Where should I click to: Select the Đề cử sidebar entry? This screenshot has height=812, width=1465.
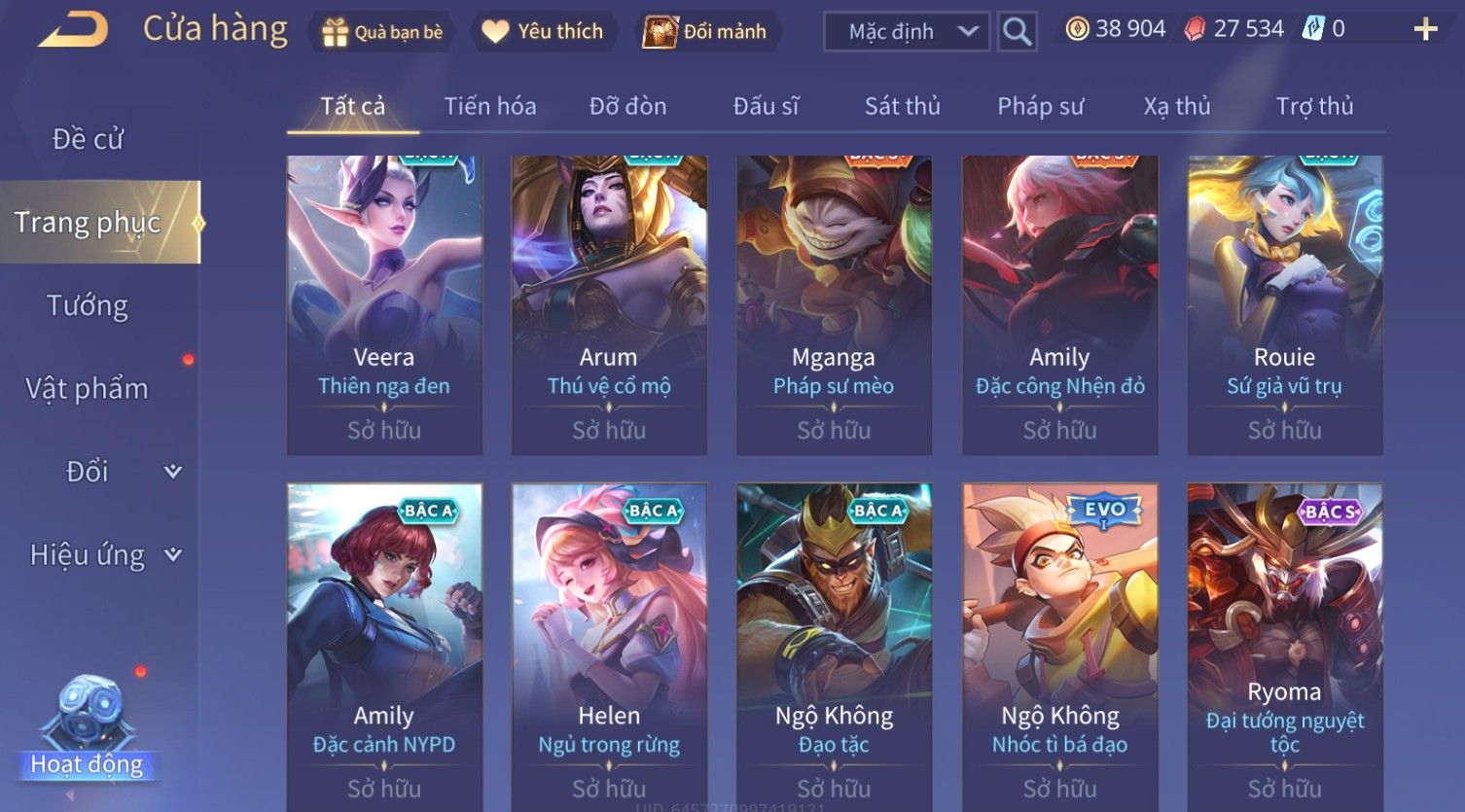pos(88,139)
